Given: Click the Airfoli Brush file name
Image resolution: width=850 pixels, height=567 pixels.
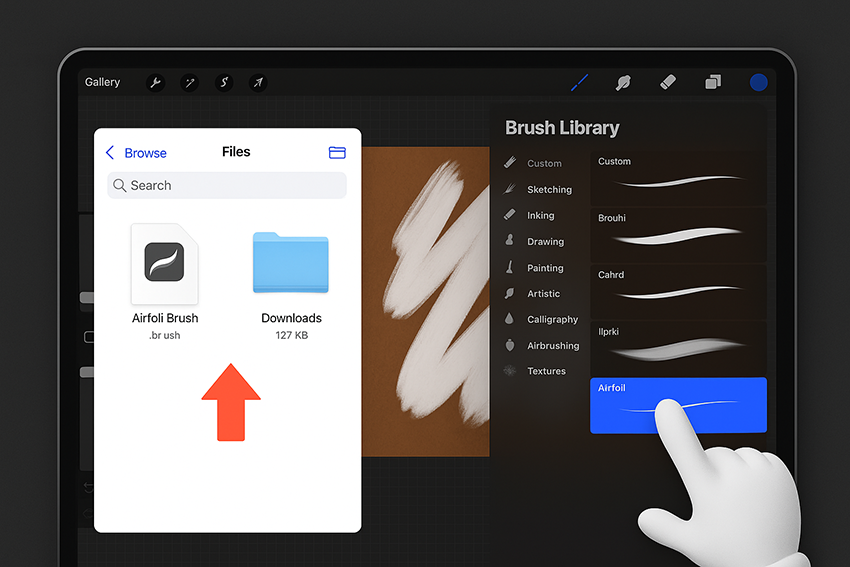Looking at the screenshot, I should coord(165,318).
